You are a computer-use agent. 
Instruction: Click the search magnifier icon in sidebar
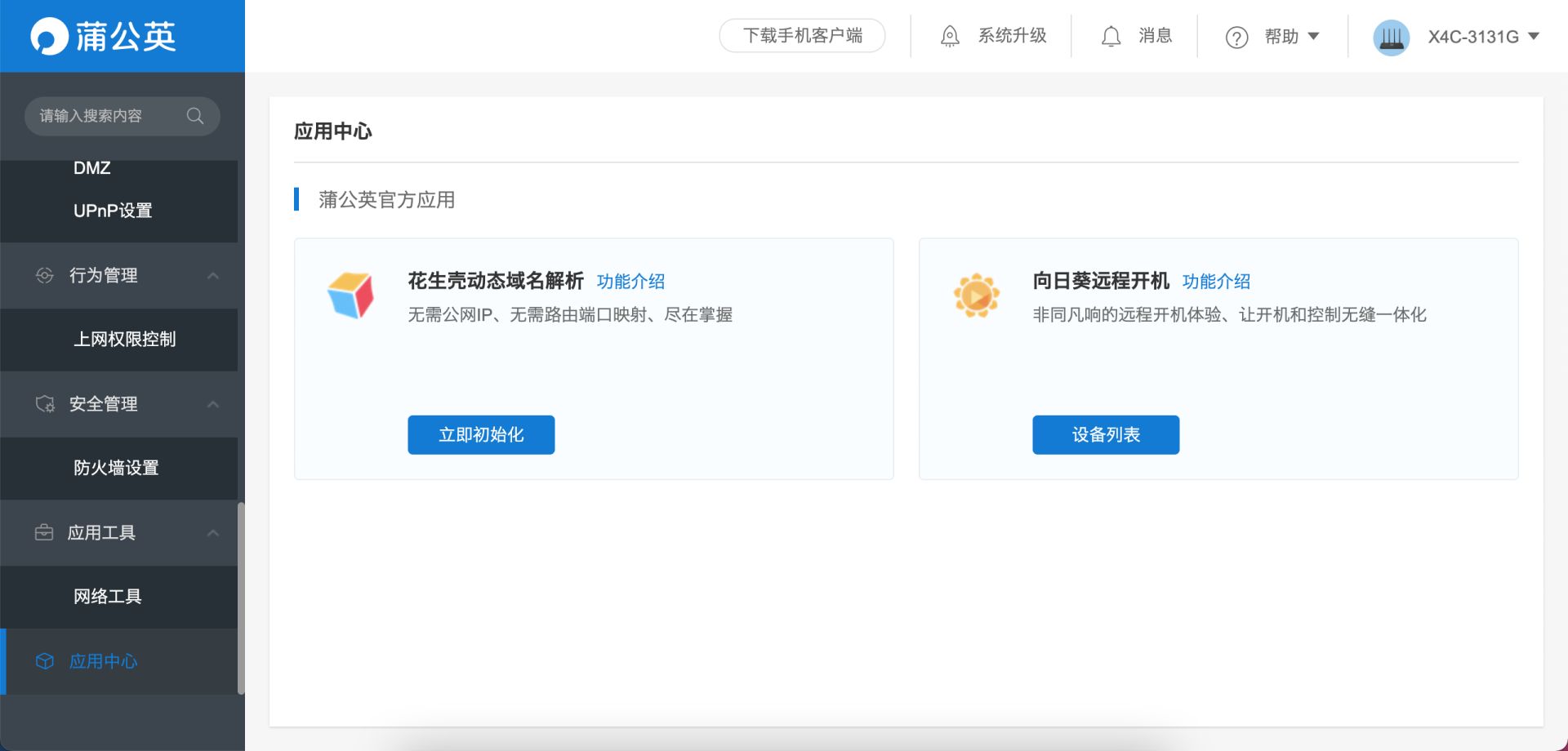194,116
